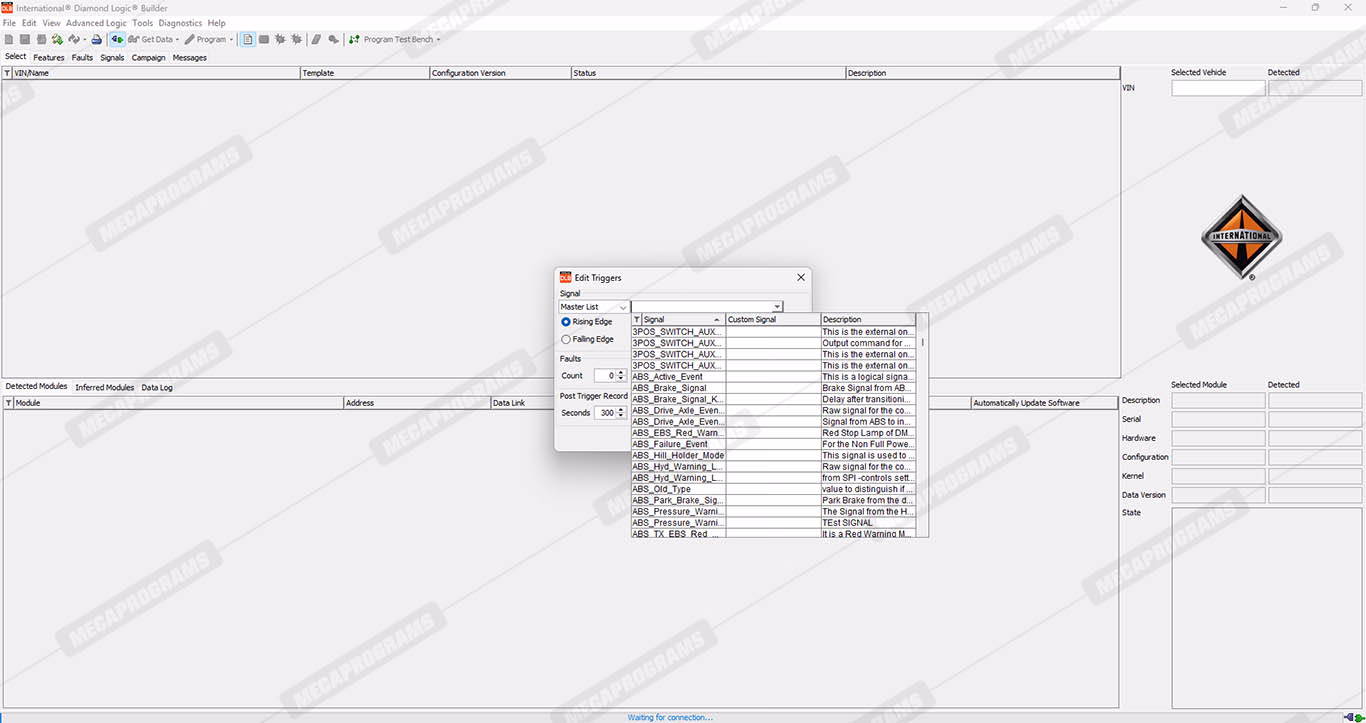Viewport: 1366px width, 723px height.
Task: Select the Falling Edge radio button
Action: tap(566, 339)
